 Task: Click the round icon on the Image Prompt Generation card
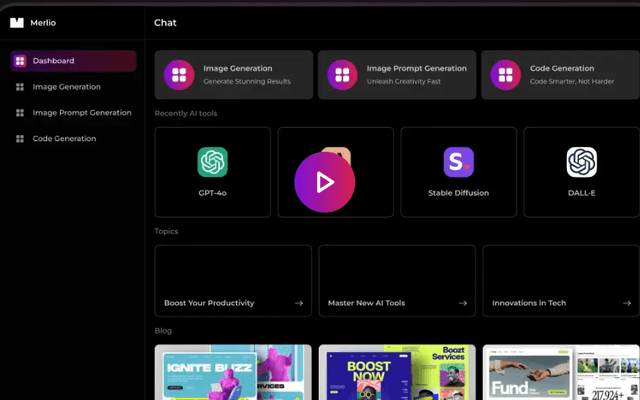point(342,75)
